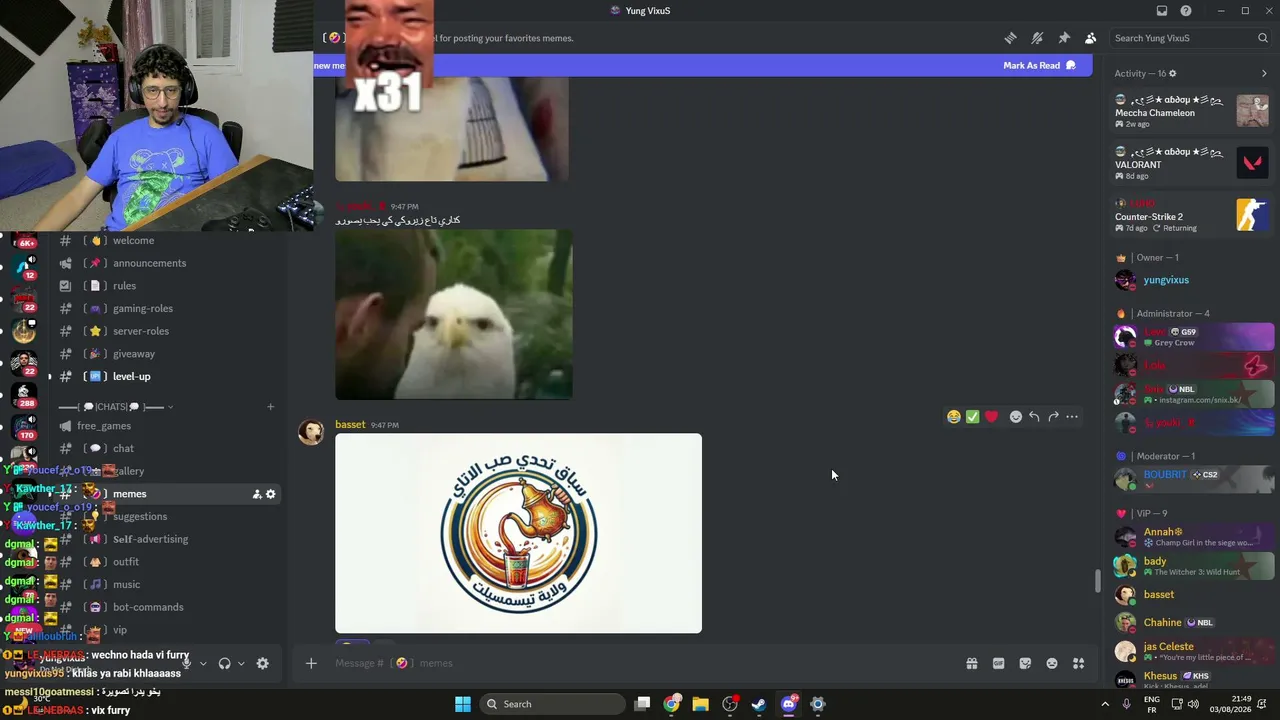
Task: Collapse the CHATS category
Action: [116, 407]
